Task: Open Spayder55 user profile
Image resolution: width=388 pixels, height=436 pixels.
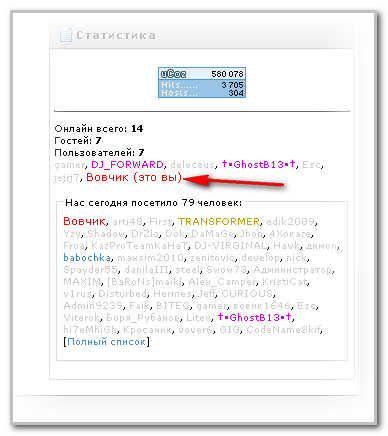Action: click(90, 270)
